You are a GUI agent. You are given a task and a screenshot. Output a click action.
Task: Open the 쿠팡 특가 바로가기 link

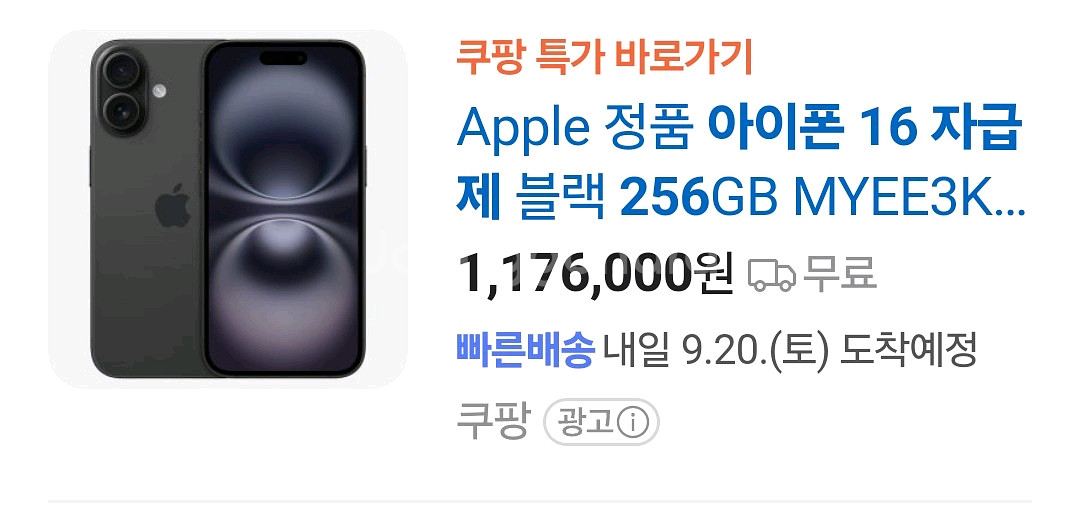604,57
